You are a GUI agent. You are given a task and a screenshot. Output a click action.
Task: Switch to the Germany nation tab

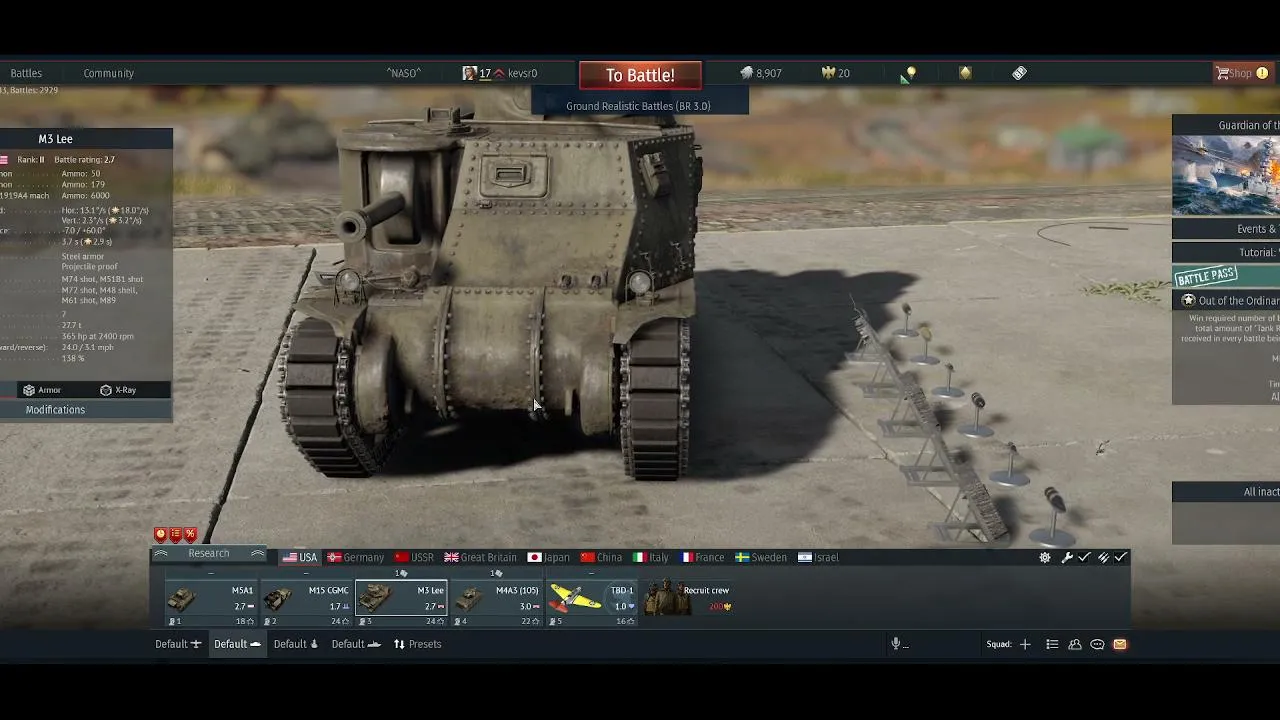click(356, 558)
